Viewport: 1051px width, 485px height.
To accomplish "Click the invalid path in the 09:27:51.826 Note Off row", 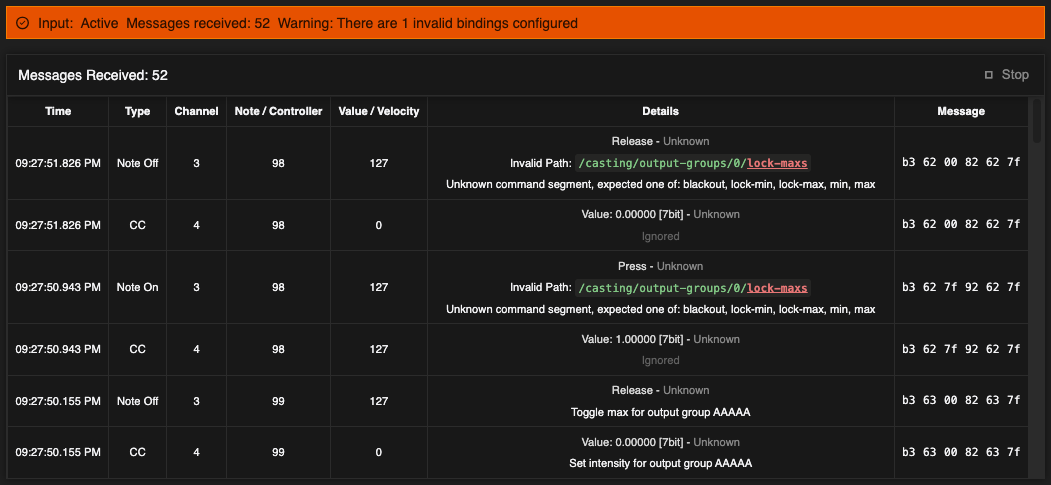I will click(x=692, y=163).
